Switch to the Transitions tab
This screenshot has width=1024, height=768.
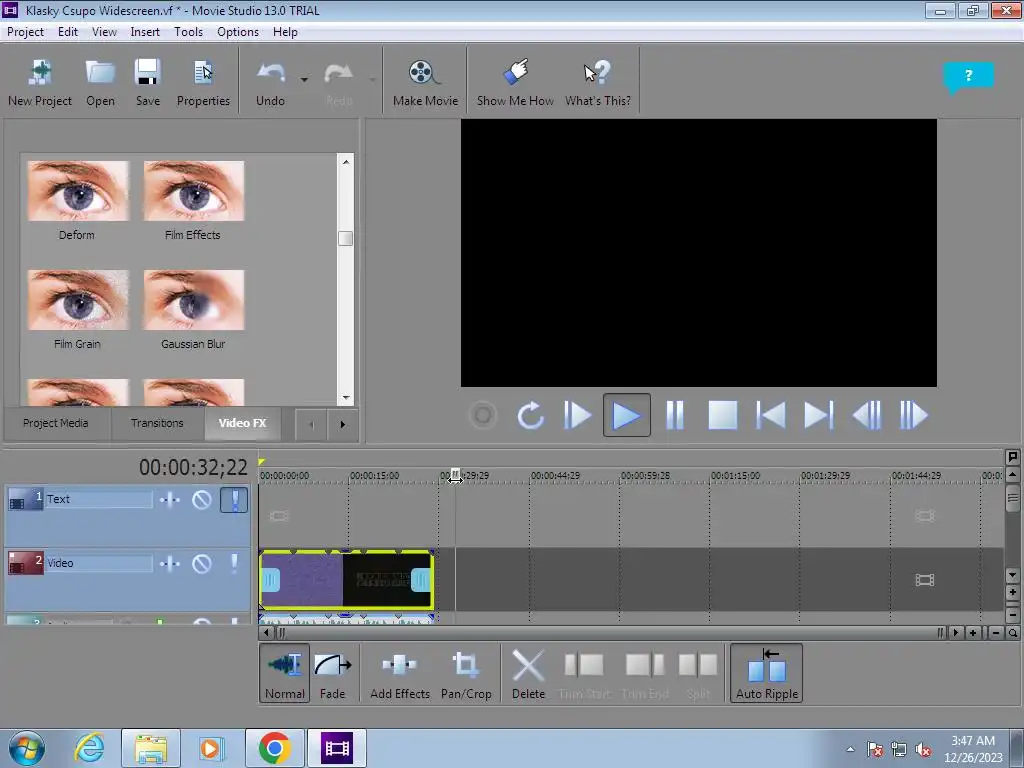[x=157, y=423]
